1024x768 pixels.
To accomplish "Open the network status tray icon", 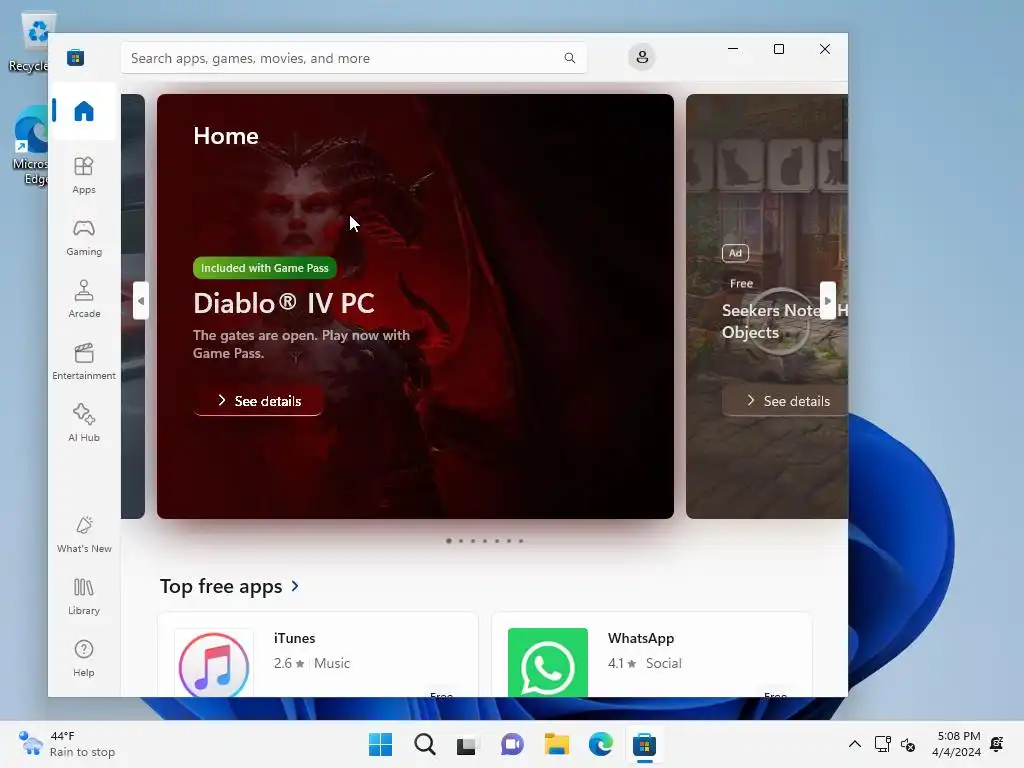I will click(882, 744).
